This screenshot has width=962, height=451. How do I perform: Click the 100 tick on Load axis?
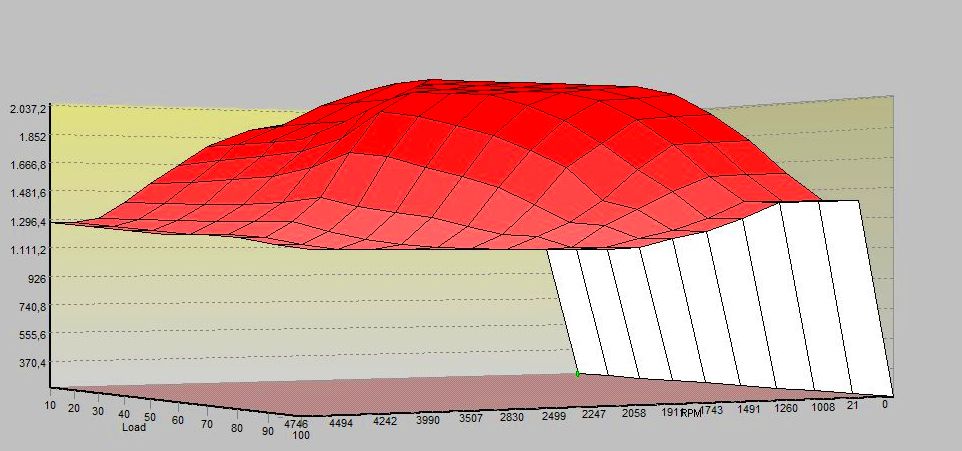coord(301,435)
